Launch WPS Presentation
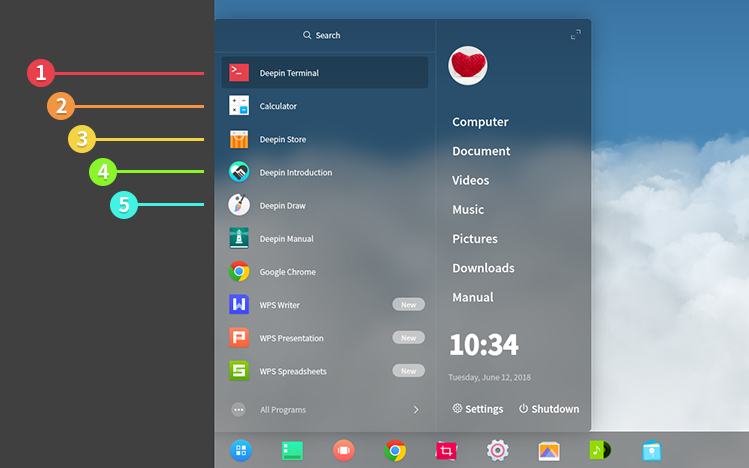Viewport: 749px width, 468px height. (290, 338)
